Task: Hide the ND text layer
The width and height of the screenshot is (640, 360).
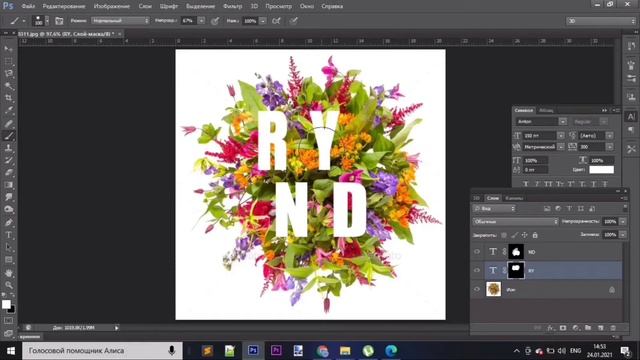Action: pyautogui.click(x=477, y=252)
